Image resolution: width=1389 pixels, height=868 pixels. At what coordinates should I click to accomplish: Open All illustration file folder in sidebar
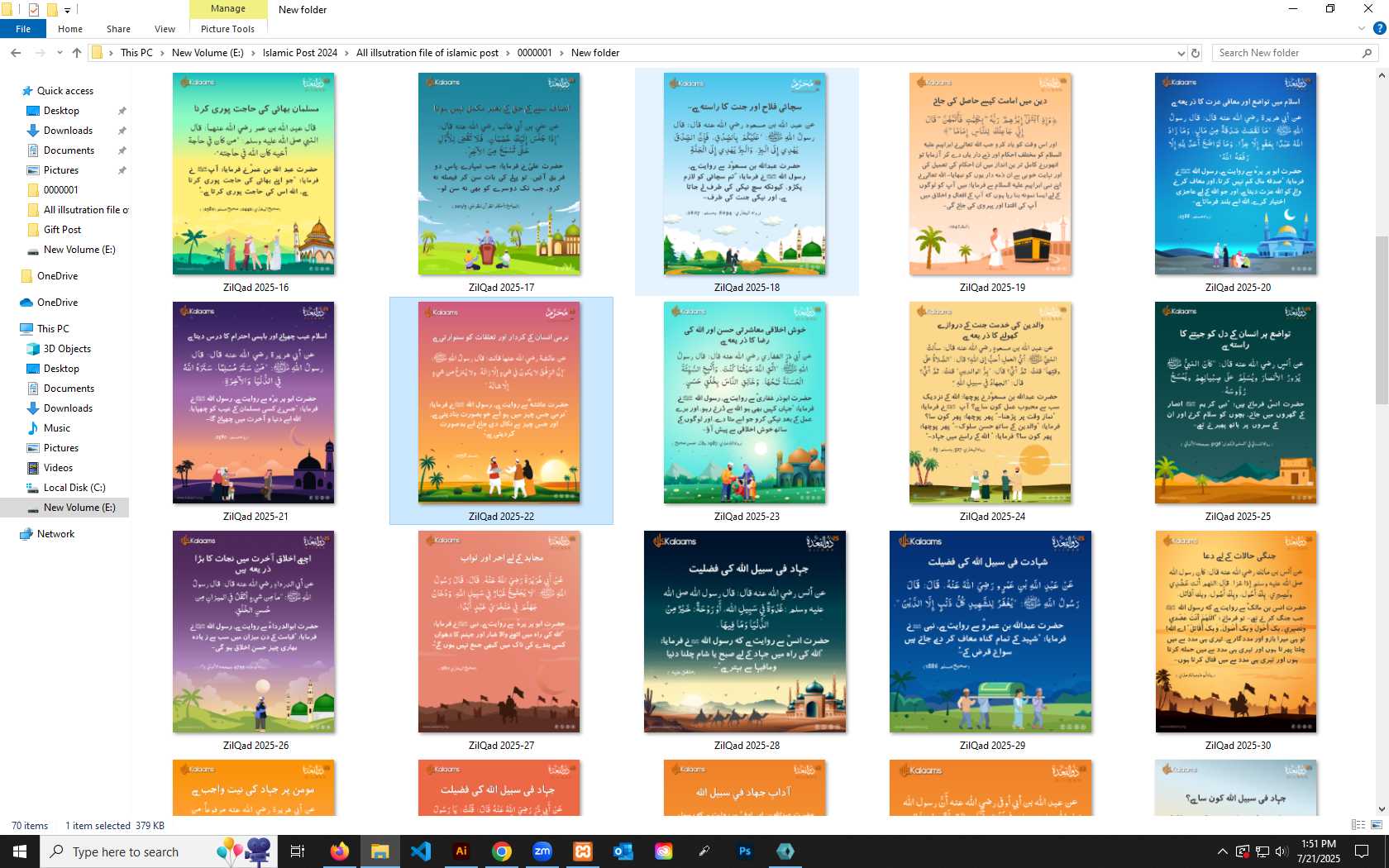[x=86, y=210]
